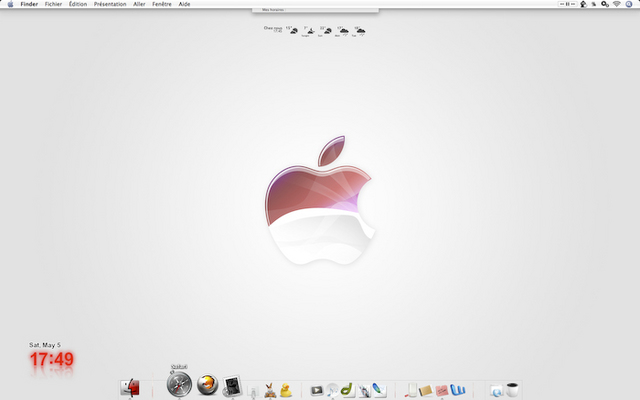
Task: Open Safari compass icon in dock
Action: 179,384
